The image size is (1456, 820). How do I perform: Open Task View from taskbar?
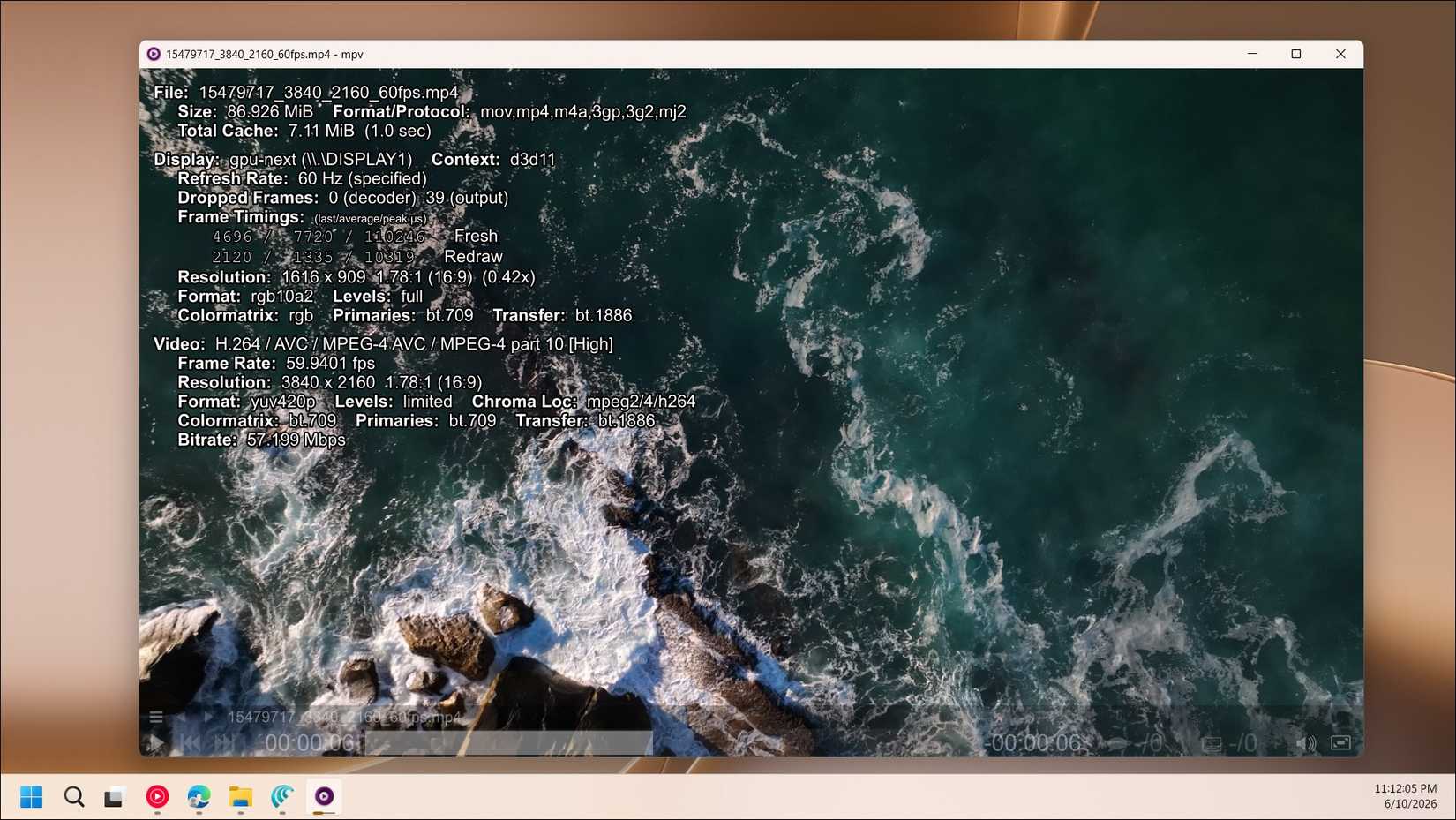[x=114, y=797]
